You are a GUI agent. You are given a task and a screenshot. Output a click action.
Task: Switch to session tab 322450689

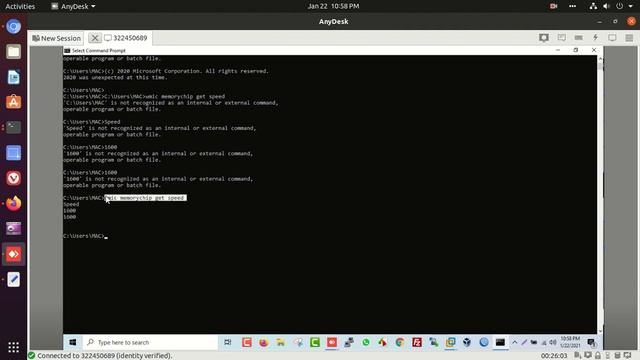tap(125, 38)
